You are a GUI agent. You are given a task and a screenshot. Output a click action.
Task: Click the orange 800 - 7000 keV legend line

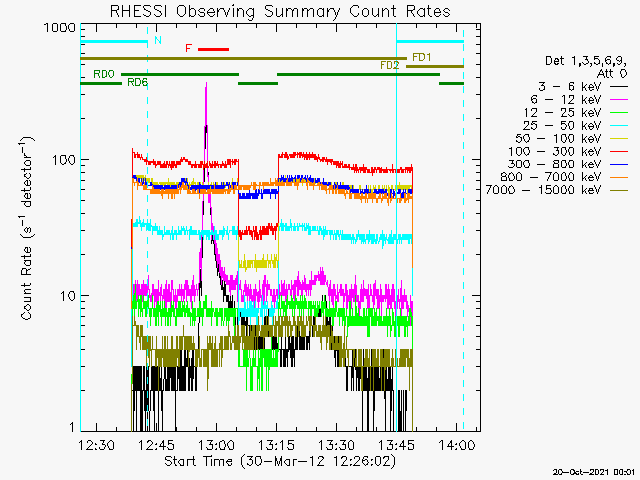click(x=619, y=177)
